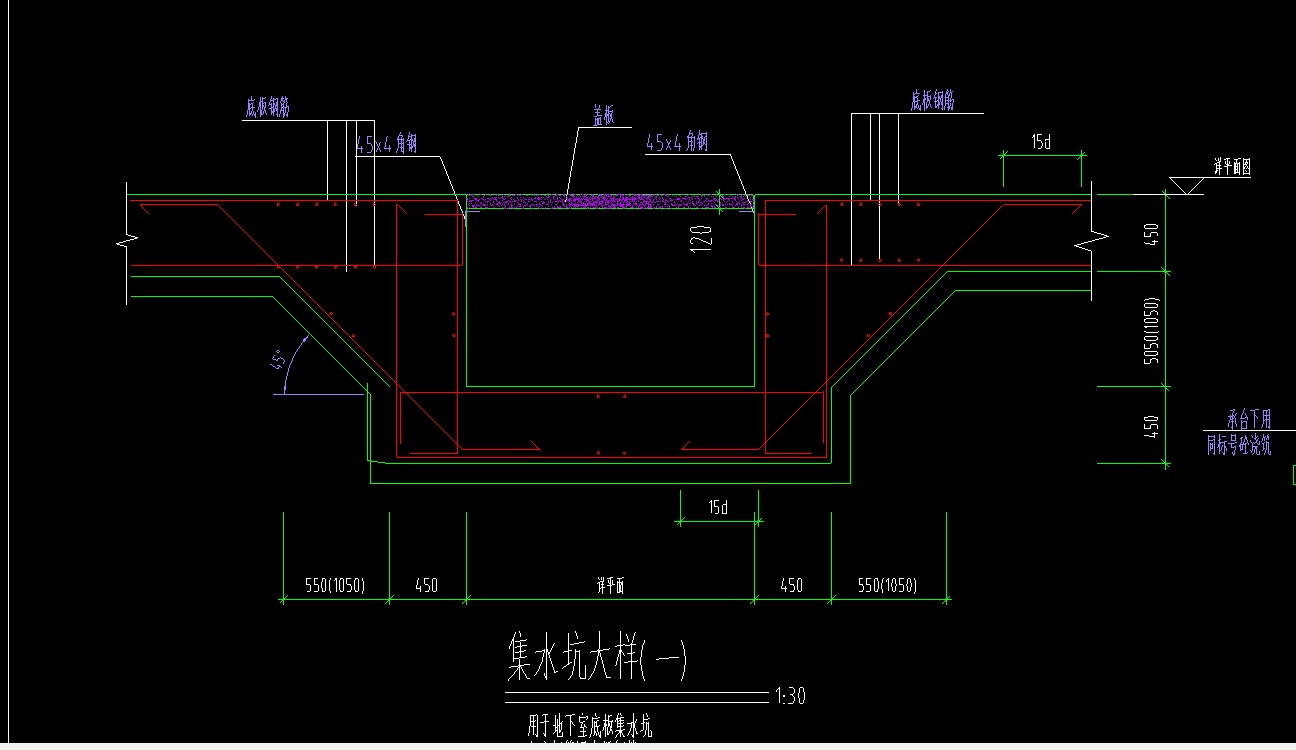
Task: Click the '承台下用' note text
Action: [1247, 420]
